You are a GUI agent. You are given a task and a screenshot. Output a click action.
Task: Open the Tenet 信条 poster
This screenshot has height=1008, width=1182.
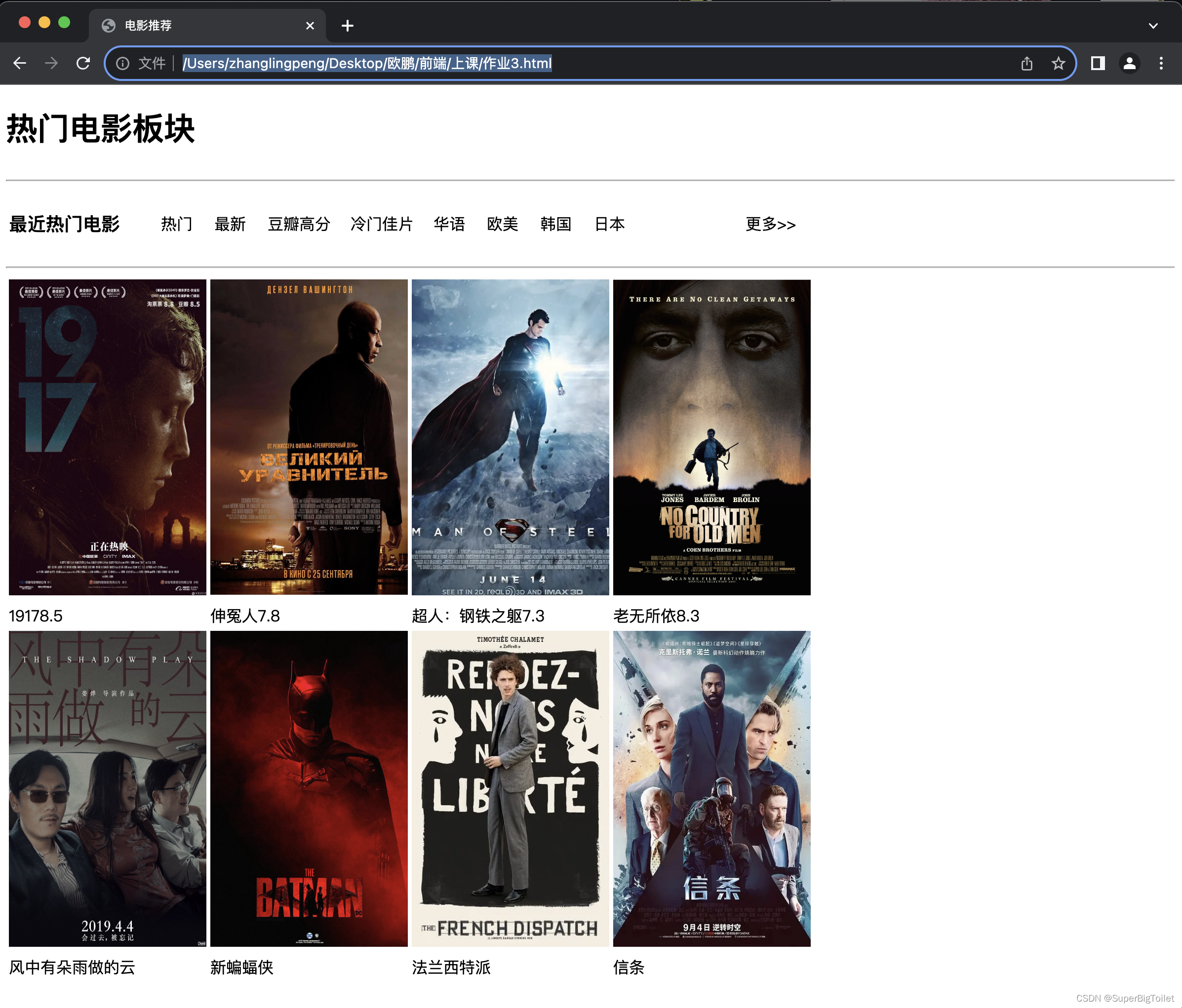click(x=712, y=788)
